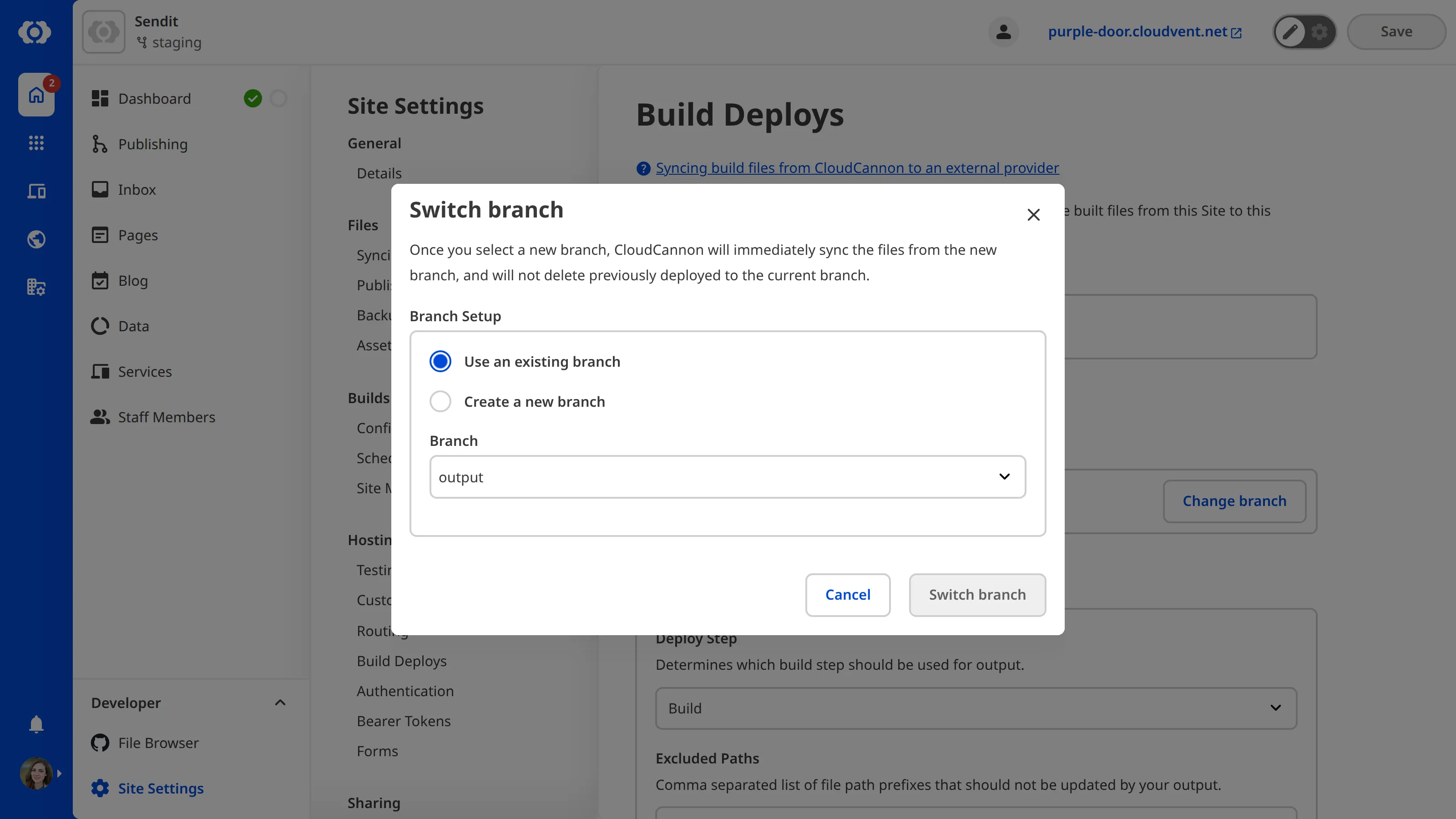Toggle Dashboard to the unchecked state
The width and height of the screenshot is (1456, 819).
point(278,98)
